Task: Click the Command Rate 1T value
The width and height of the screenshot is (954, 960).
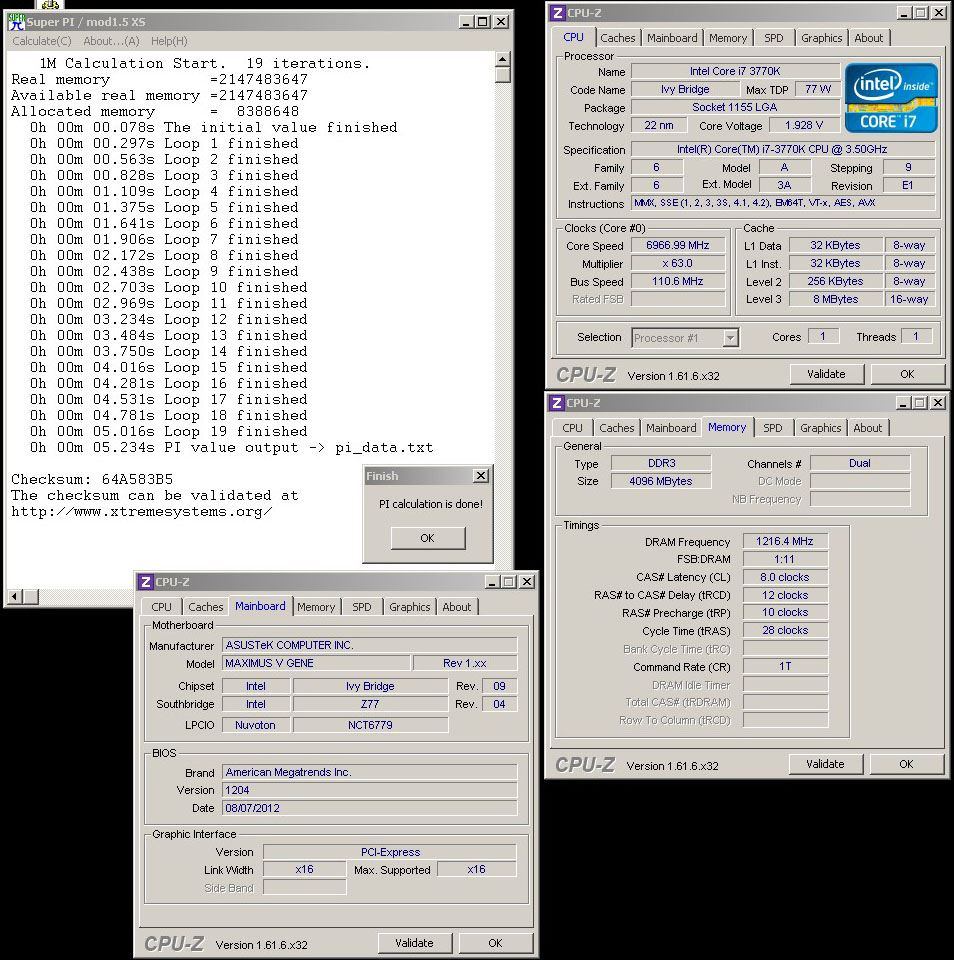Action: (785, 666)
